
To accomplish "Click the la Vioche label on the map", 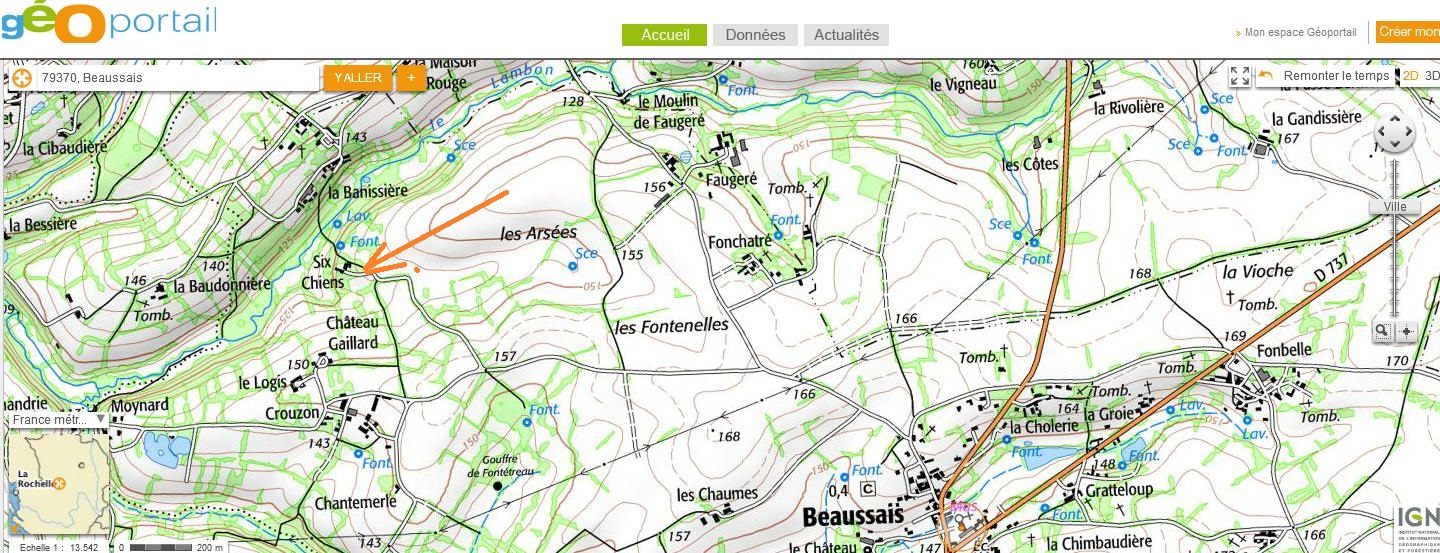I will [x=1257, y=271].
